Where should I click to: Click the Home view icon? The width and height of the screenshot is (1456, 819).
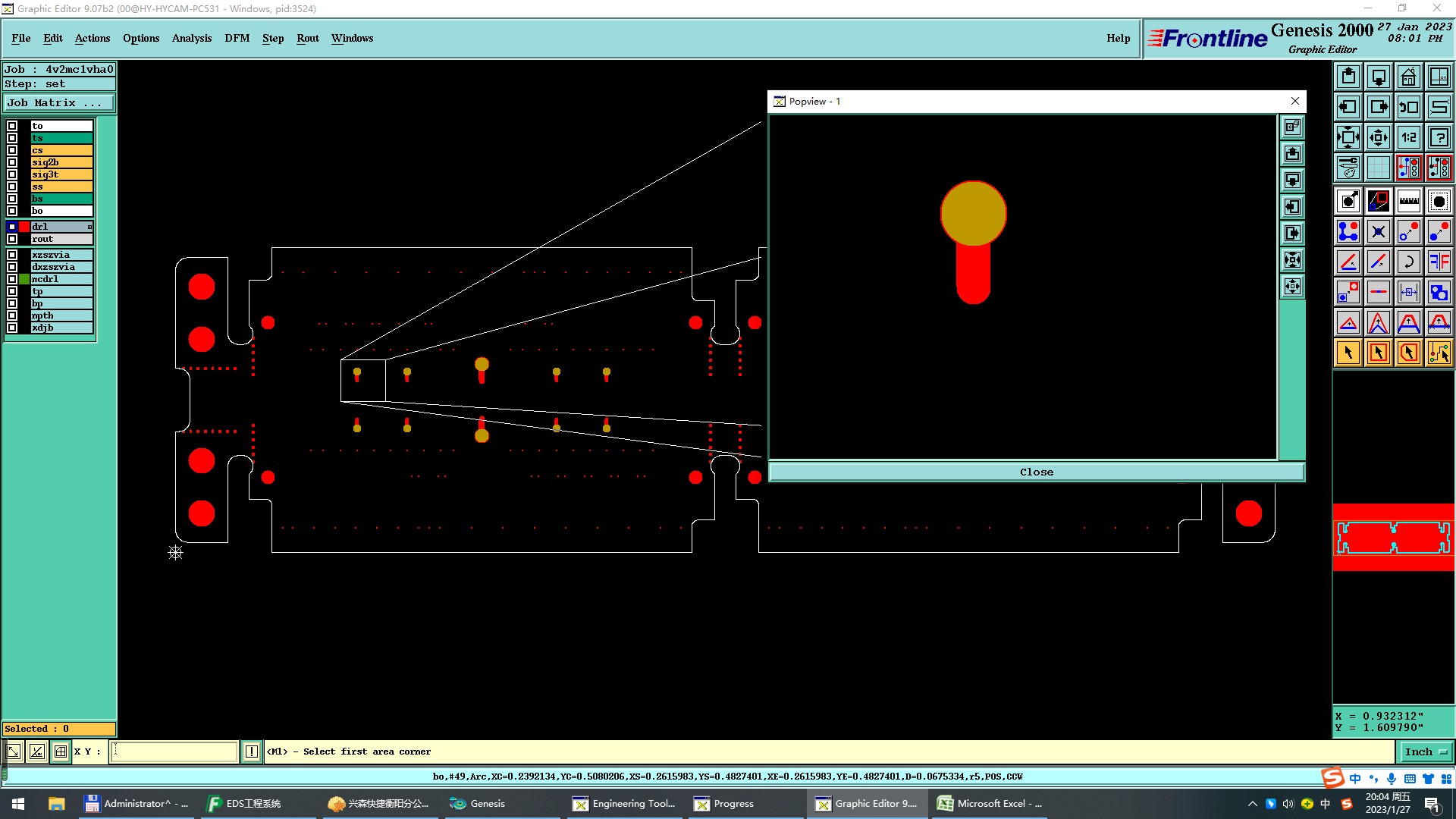click(x=1408, y=77)
